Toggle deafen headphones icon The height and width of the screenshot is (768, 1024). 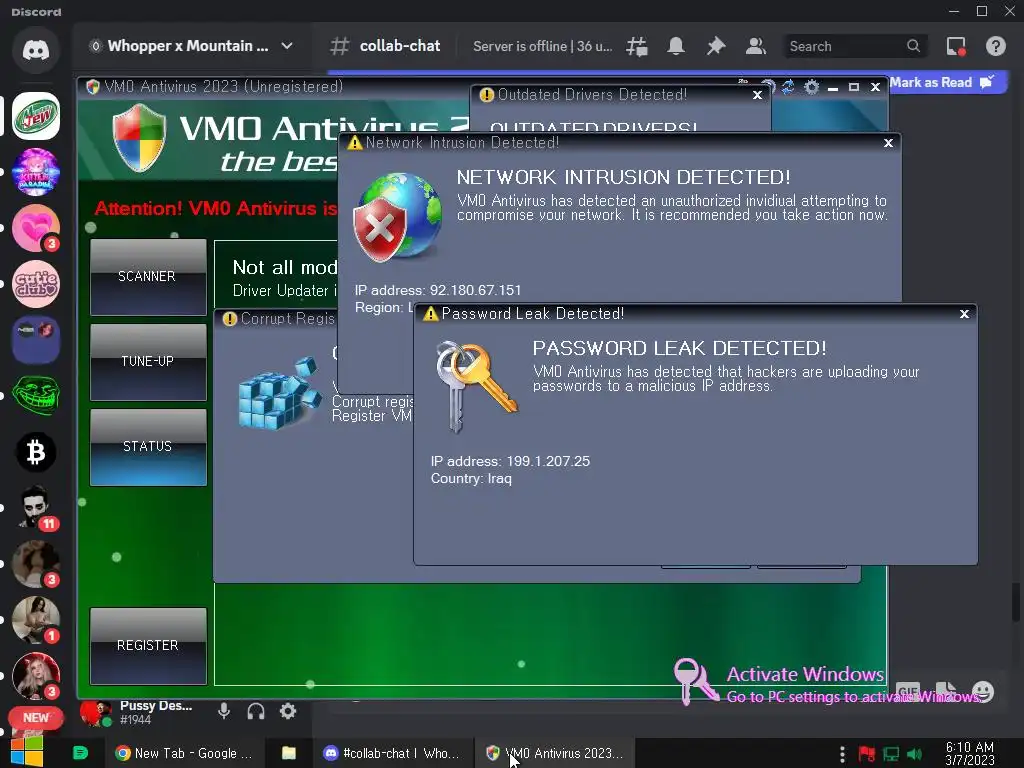tap(256, 711)
